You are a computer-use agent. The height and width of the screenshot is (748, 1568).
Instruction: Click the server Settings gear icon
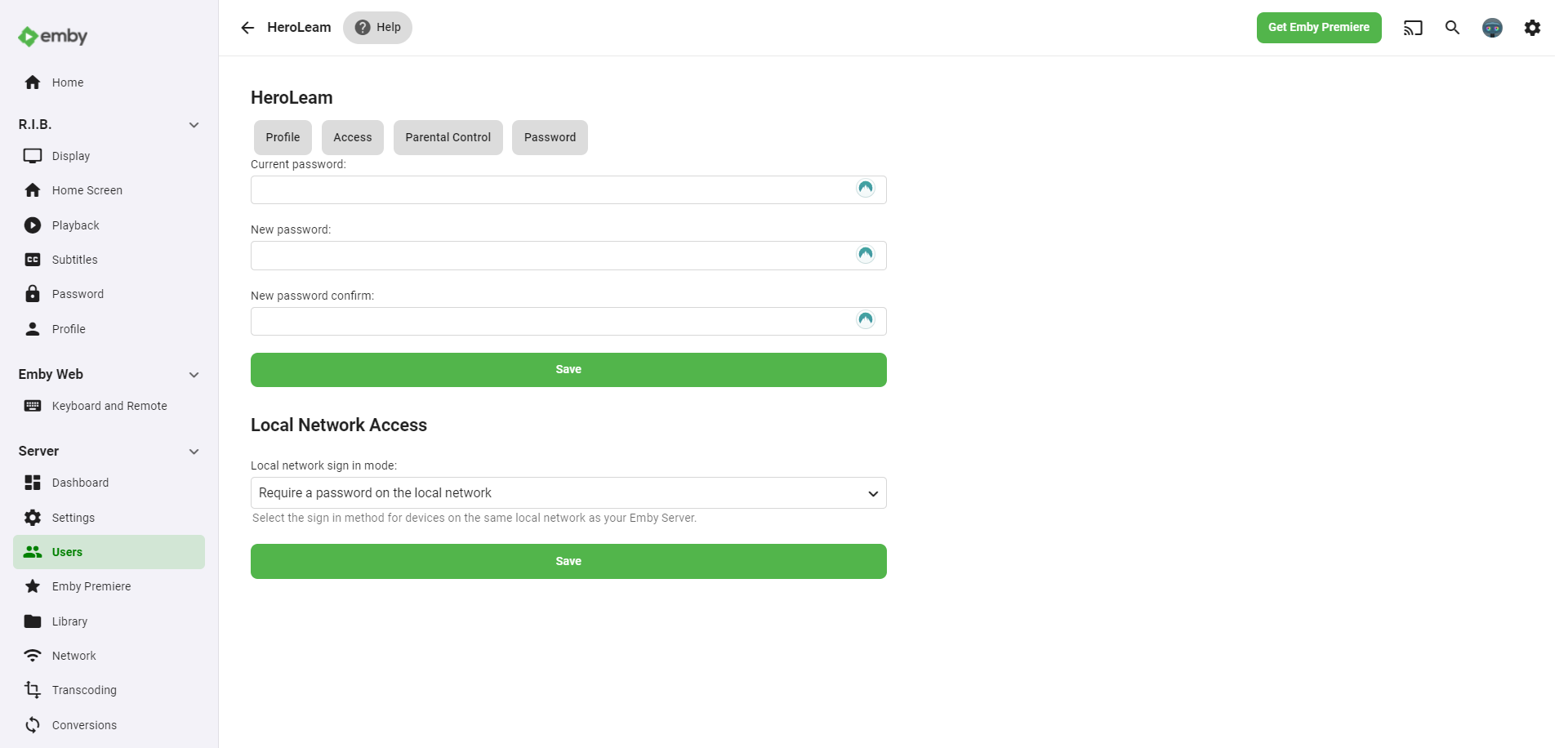(33, 518)
